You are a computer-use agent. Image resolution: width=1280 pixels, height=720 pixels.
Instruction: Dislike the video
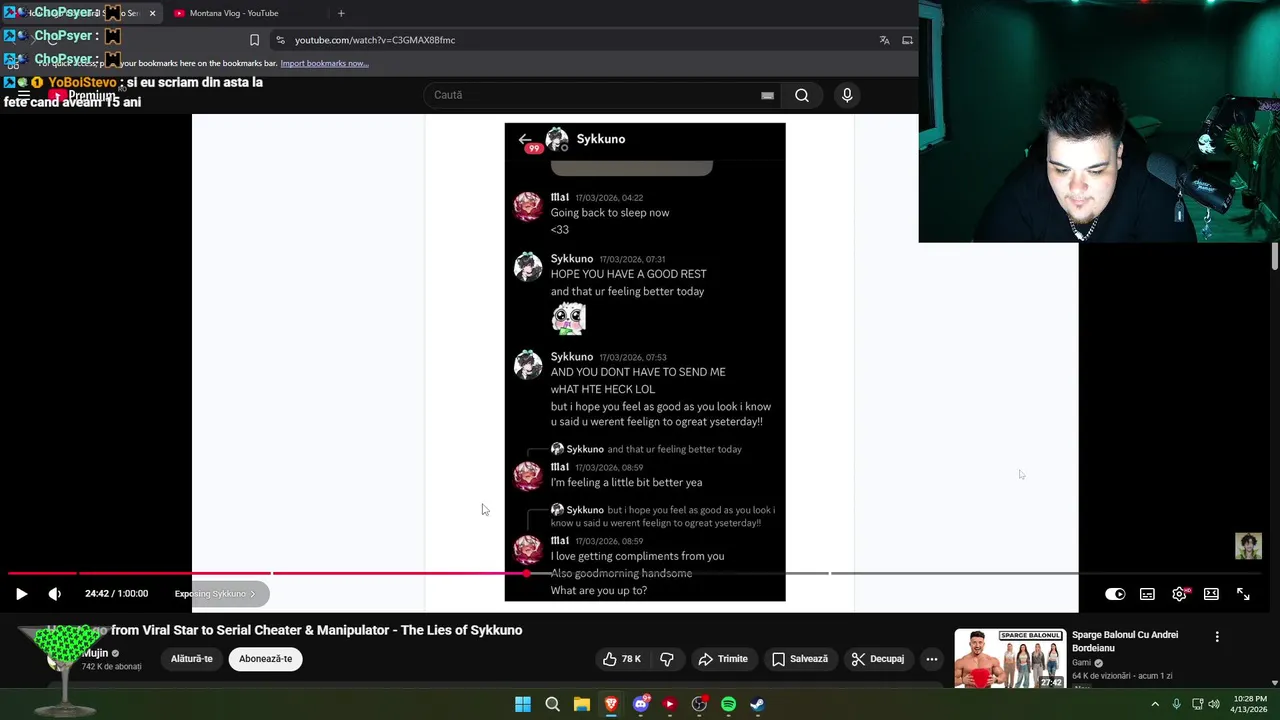[x=666, y=659]
